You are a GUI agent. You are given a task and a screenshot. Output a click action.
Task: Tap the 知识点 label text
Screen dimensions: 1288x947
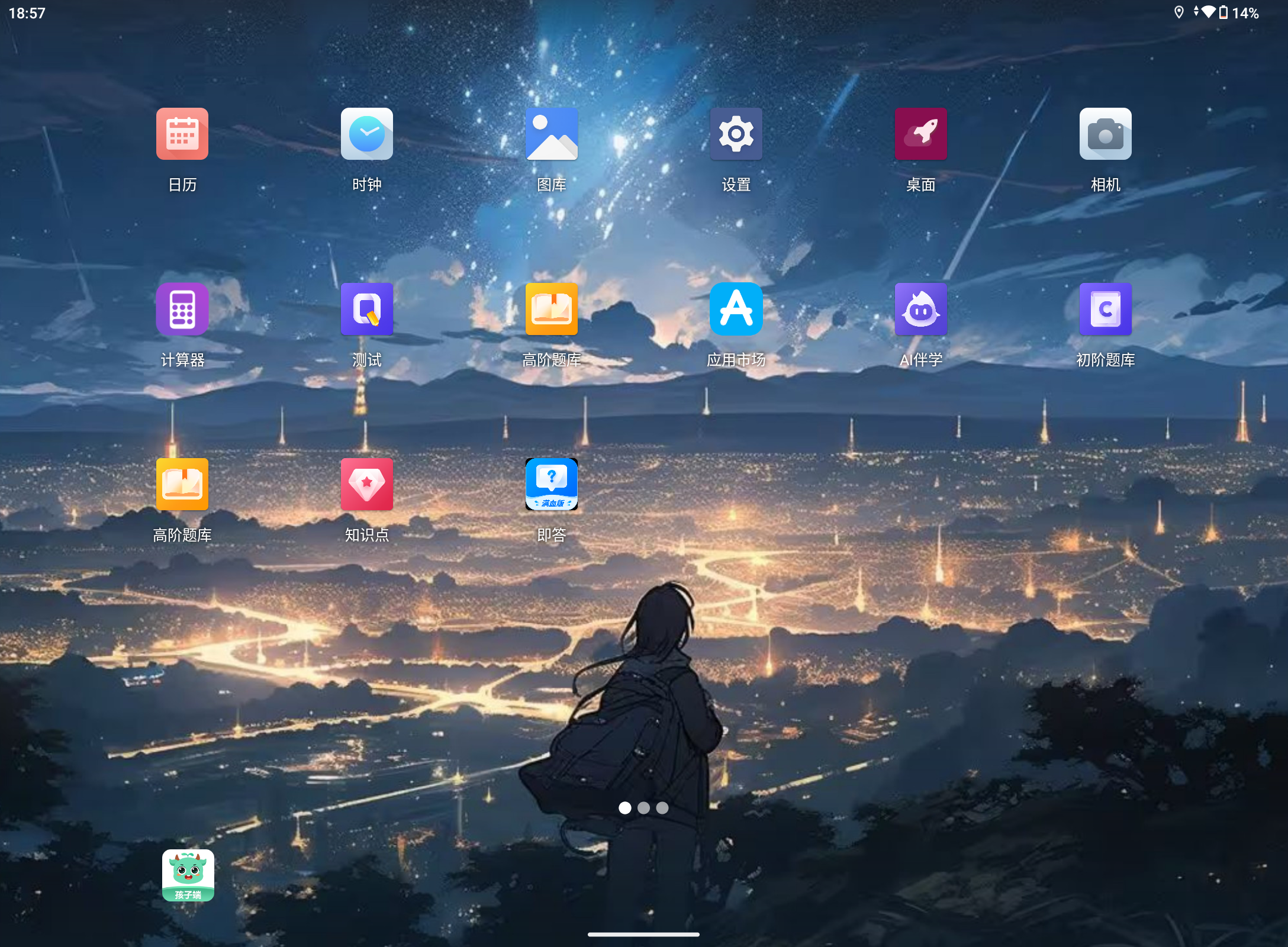pos(367,535)
